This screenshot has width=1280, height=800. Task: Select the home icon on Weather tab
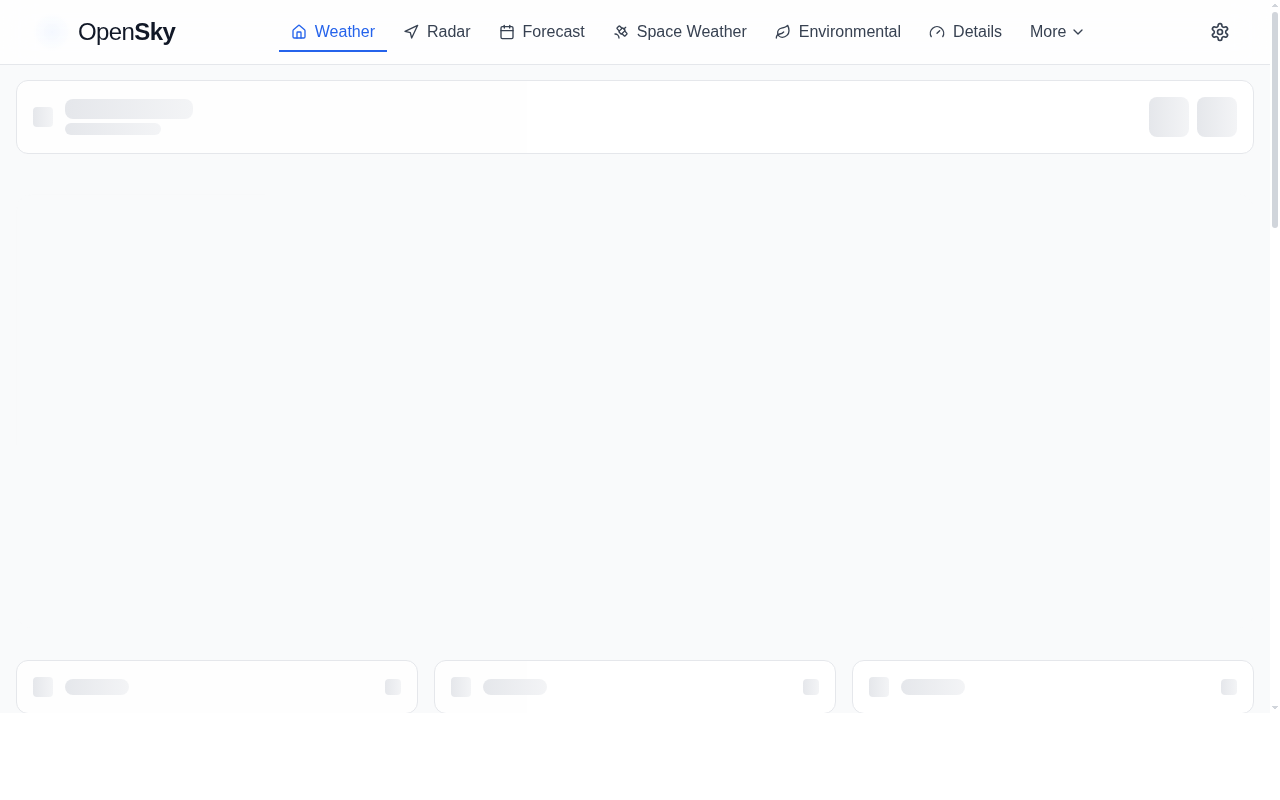click(298, 31)
